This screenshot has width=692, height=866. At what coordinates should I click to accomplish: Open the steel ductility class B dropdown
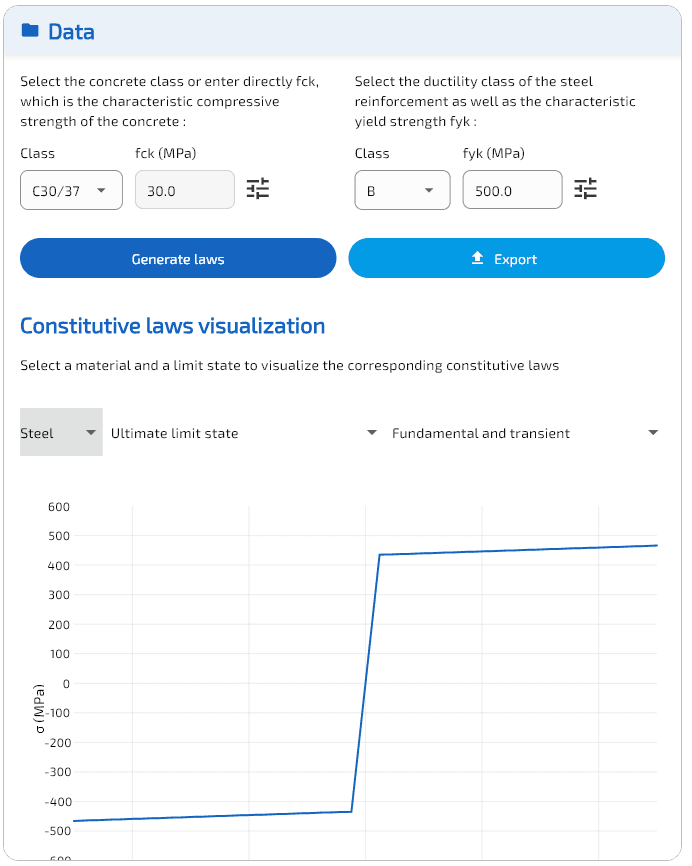pos(401,190)
